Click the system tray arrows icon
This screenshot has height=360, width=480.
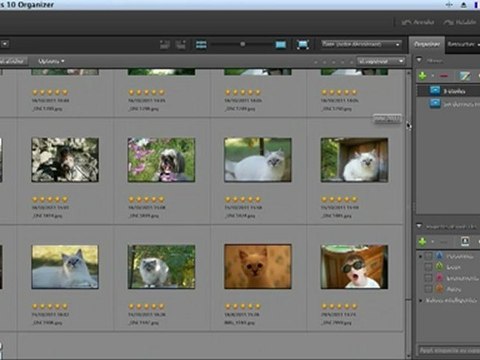449,4
